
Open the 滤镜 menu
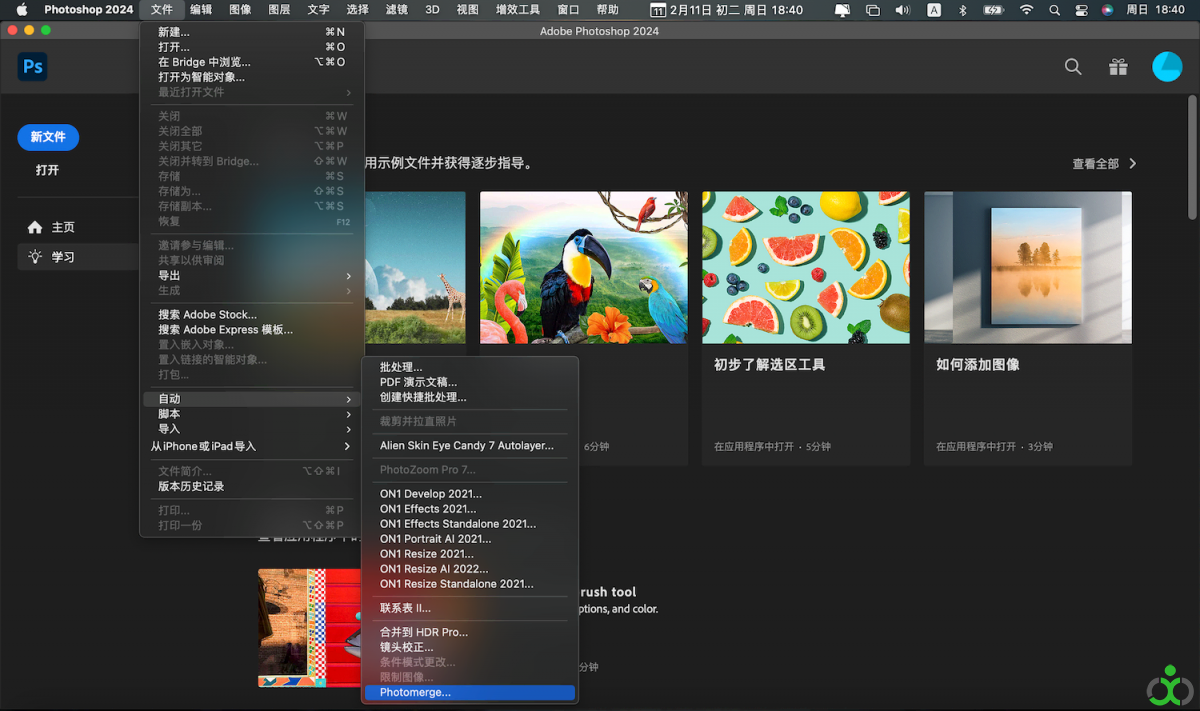coord(396,10)
